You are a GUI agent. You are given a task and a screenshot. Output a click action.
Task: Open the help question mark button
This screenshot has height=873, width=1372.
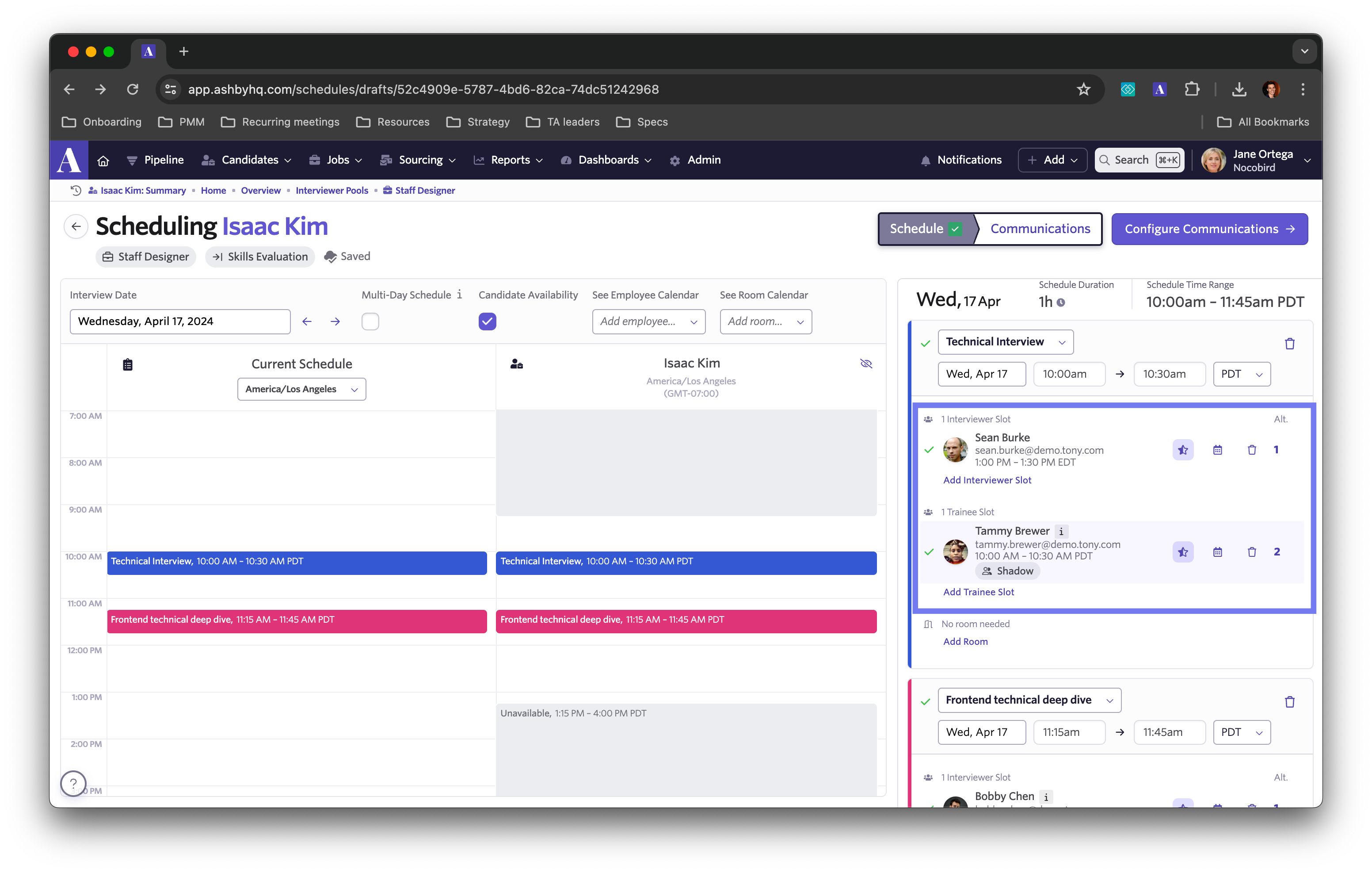[x=73, y=784]
